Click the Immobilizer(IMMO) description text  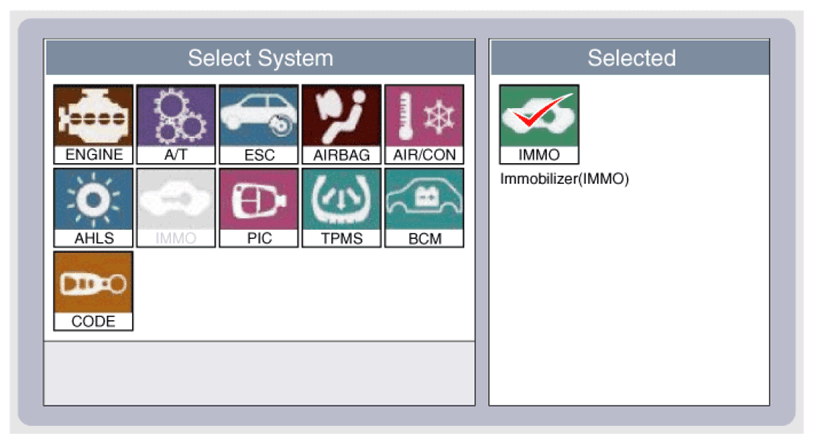click(x=564, y=179)
